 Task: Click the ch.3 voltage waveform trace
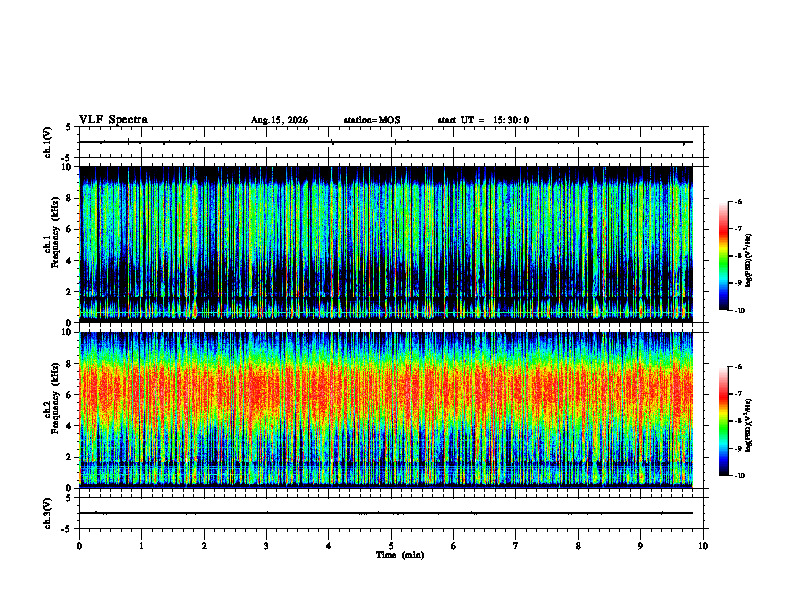pyautogui.click(x=386, y=513)
